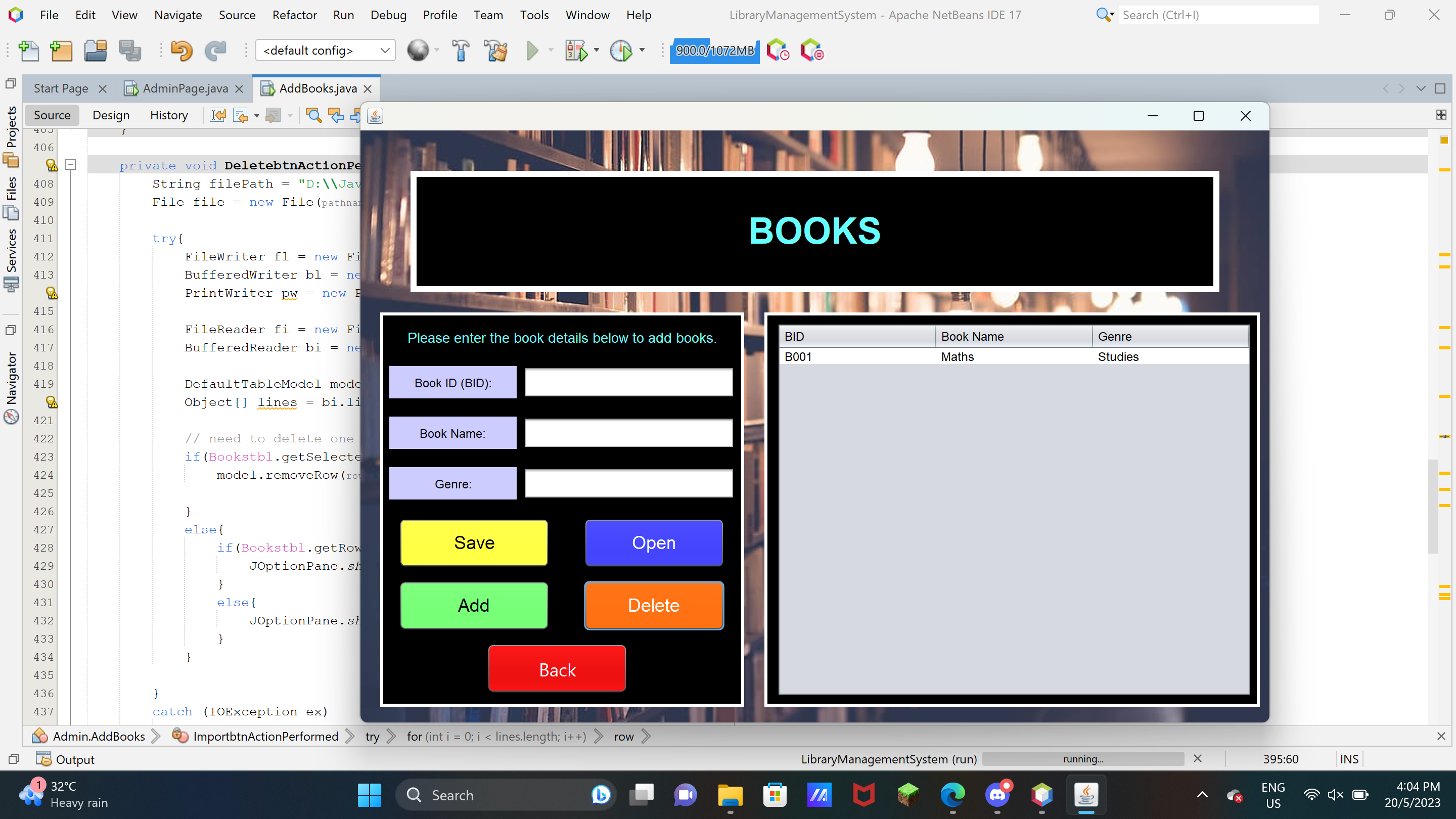Image resolution: width=1456 pixels, height=819 pixels.
Task: Click the Open Project folder icon
Action: tap(95, 51)
